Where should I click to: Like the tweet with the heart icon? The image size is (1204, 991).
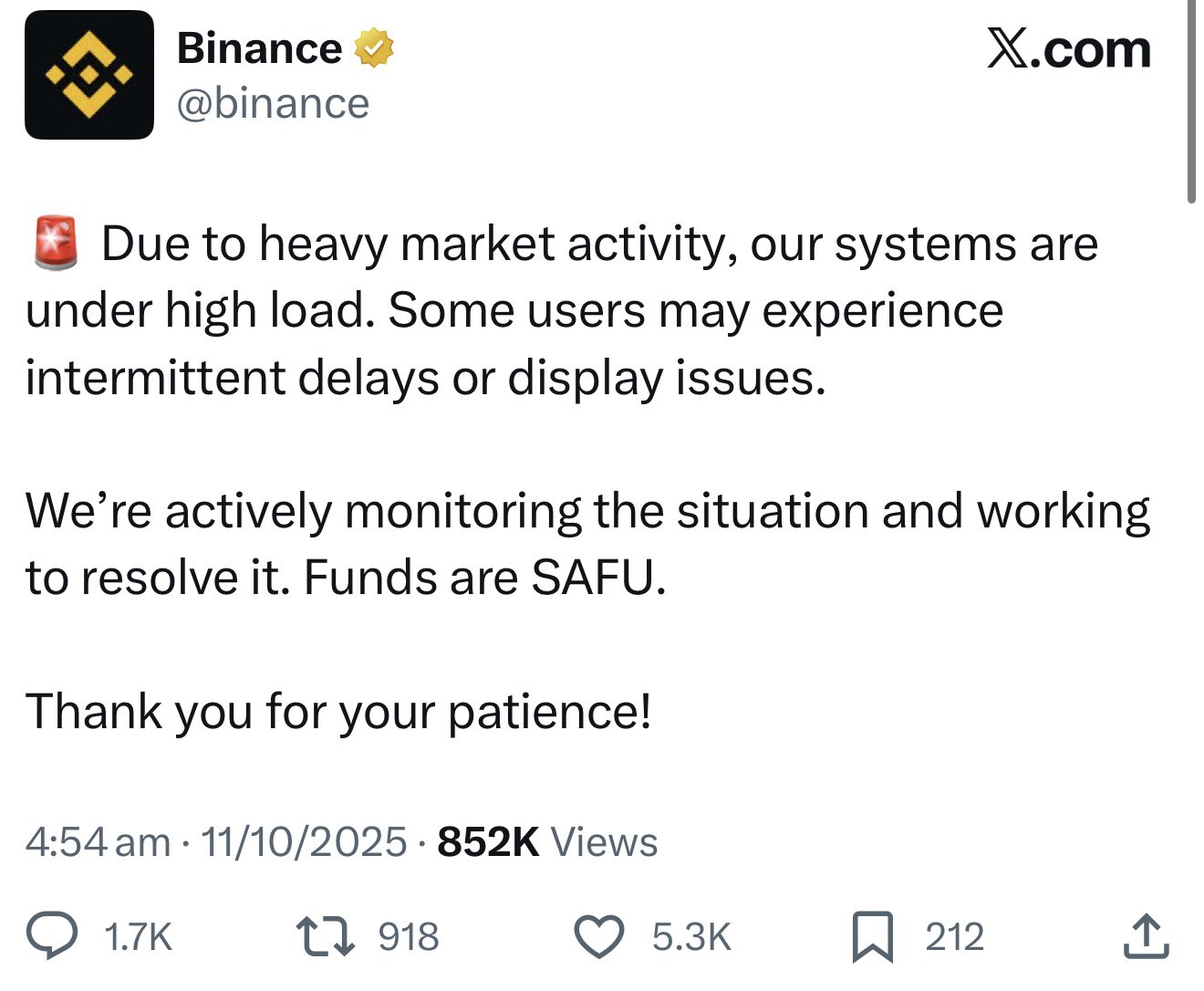pos(598,937)
